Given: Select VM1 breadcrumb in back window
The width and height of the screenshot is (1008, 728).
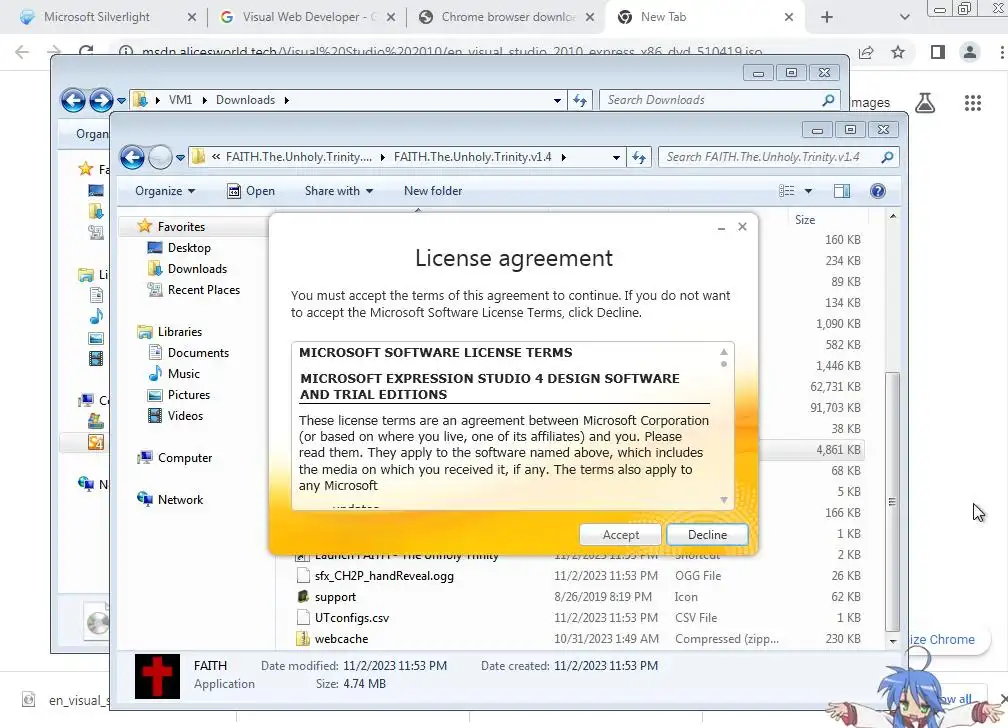Looking at the screenshot, I should (180, 100).
